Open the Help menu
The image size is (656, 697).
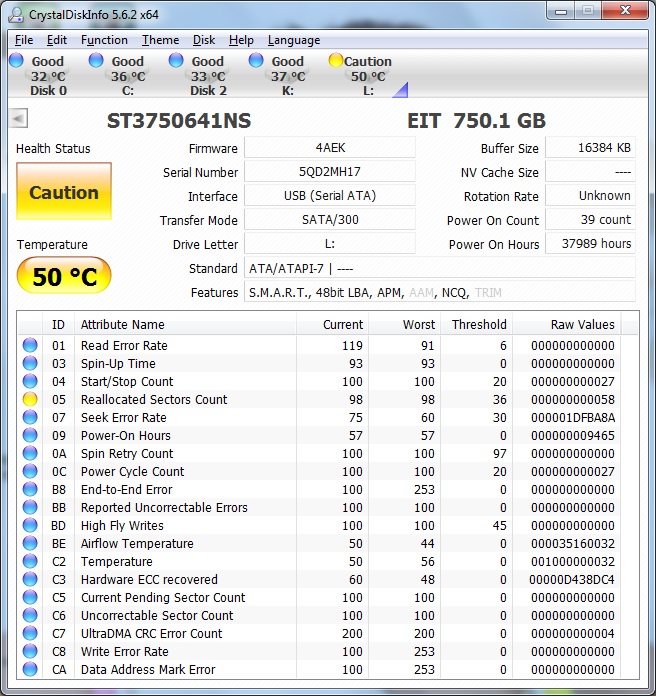[x=241, y=40]
